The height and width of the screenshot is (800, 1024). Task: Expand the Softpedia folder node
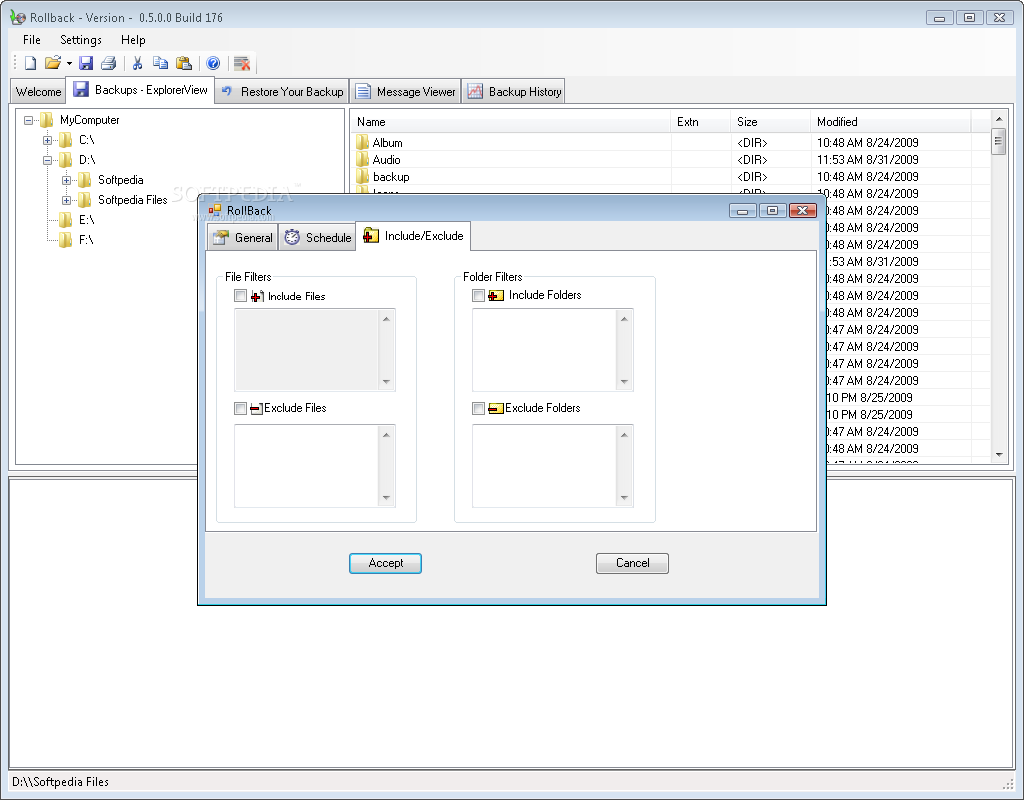point(66,180)
